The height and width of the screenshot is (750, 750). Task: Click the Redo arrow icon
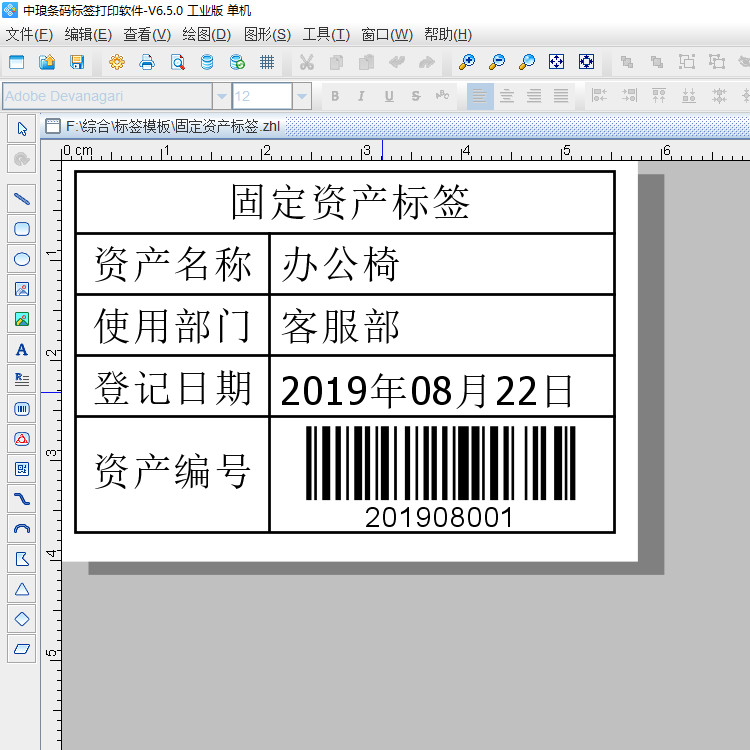coord(427,62)
